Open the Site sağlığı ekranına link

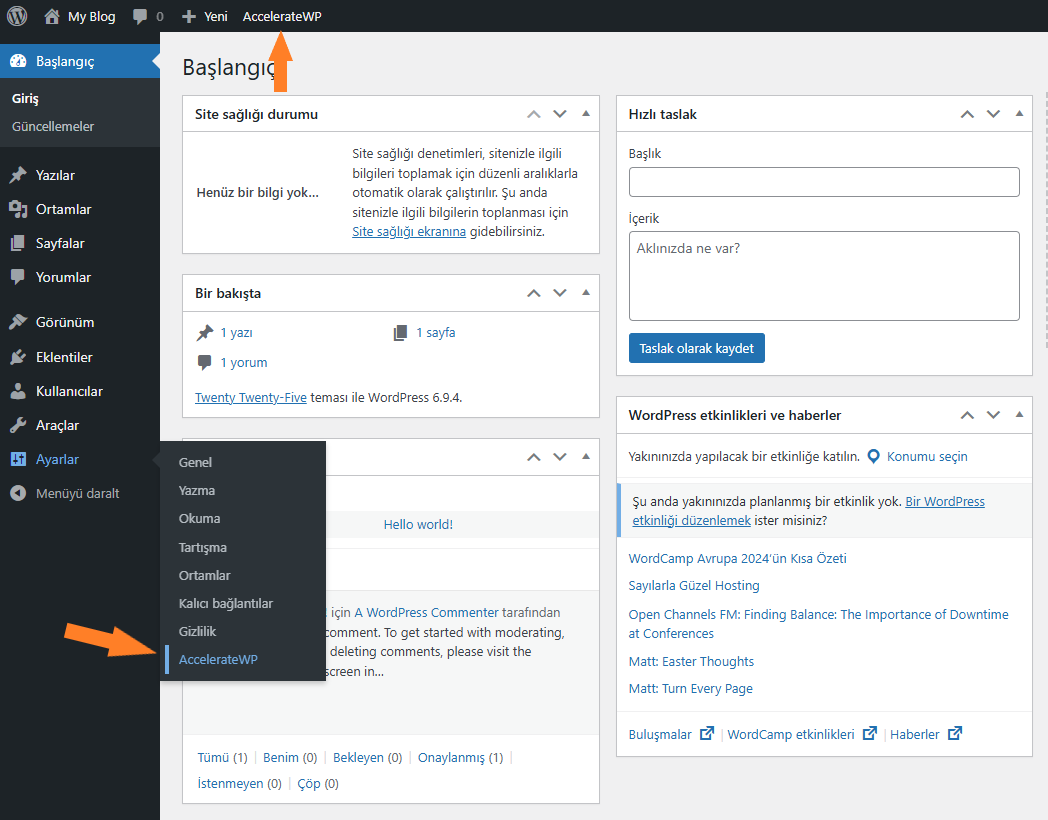(x=409, y=231)
